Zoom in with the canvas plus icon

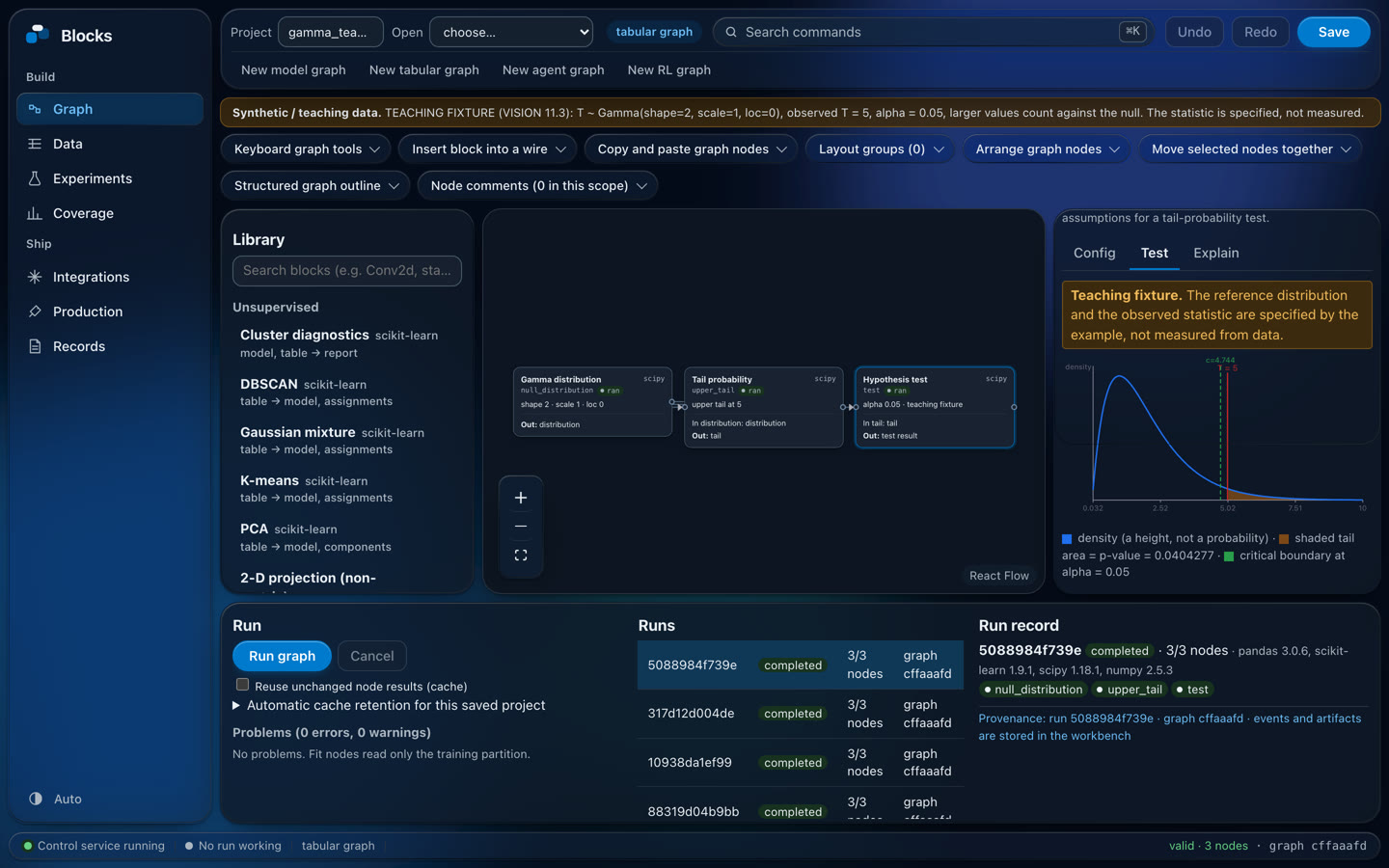(x=521, y=498)
